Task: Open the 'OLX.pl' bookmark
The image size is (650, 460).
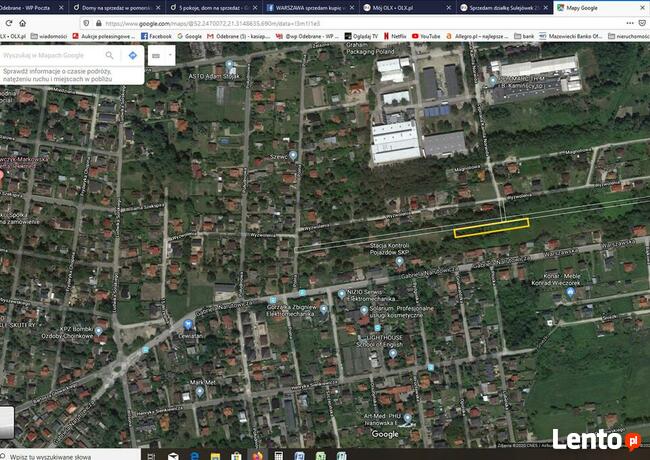Action: (12, 36)
